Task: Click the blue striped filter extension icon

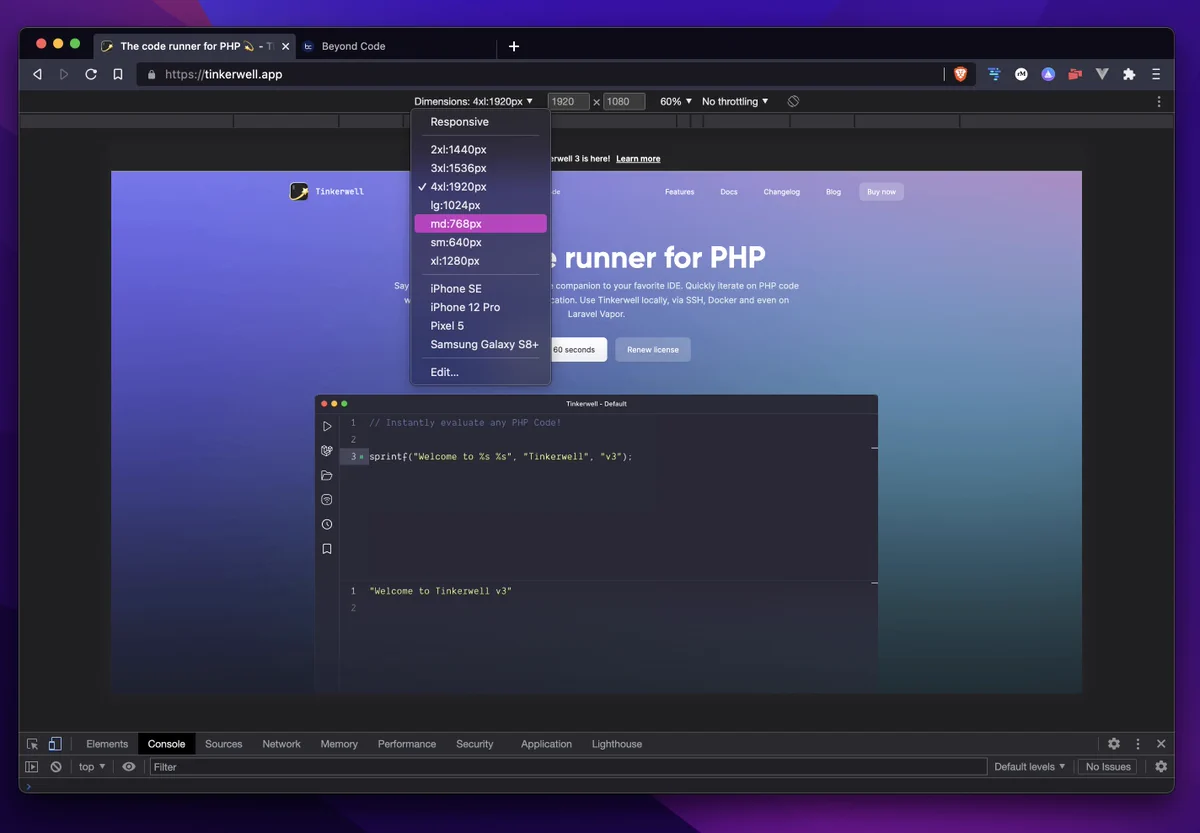Action: pyautogui.click(x=995, y=74)
